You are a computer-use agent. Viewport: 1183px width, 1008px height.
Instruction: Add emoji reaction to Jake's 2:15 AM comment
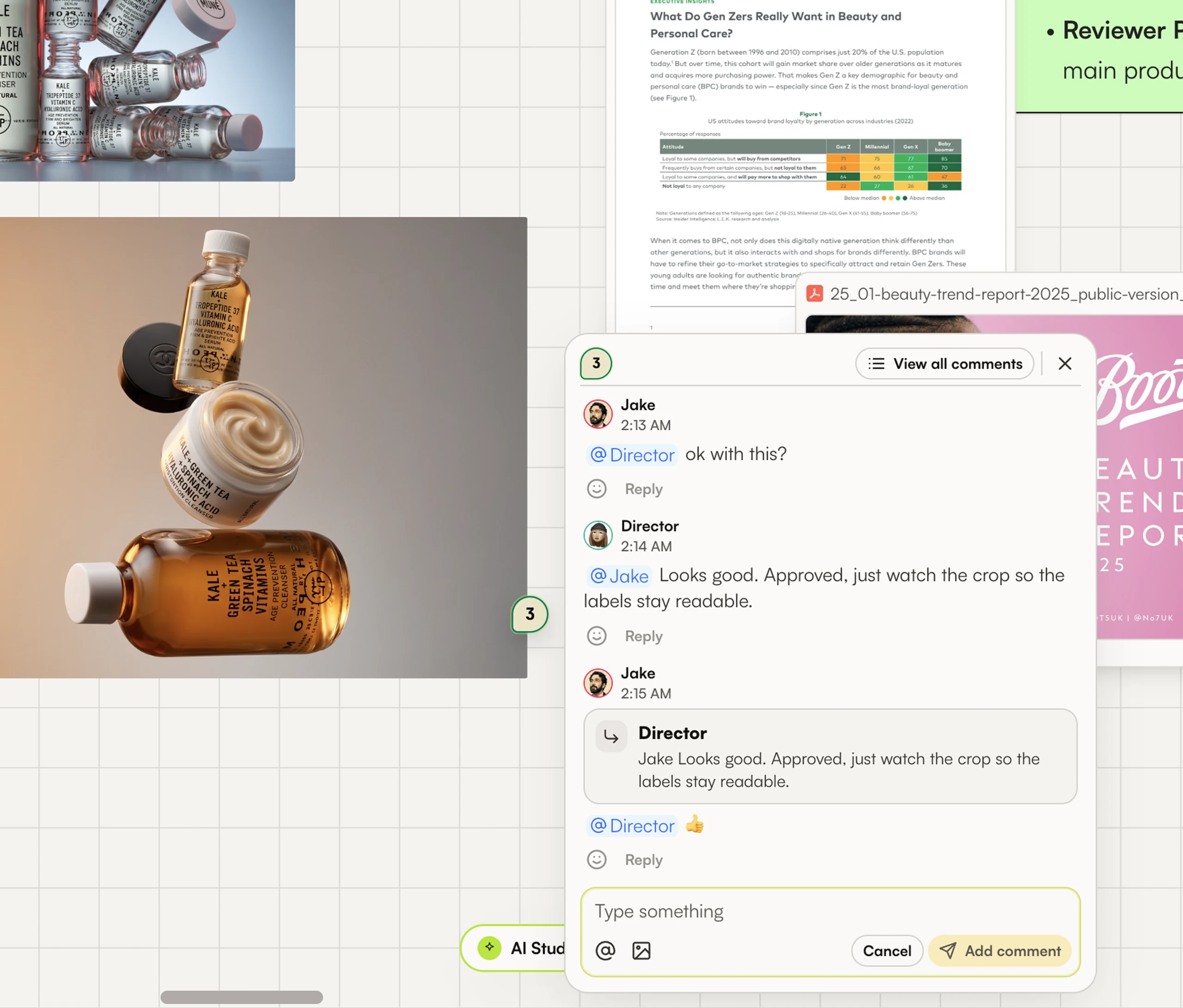pyautogui.click(x=597, y=860)
